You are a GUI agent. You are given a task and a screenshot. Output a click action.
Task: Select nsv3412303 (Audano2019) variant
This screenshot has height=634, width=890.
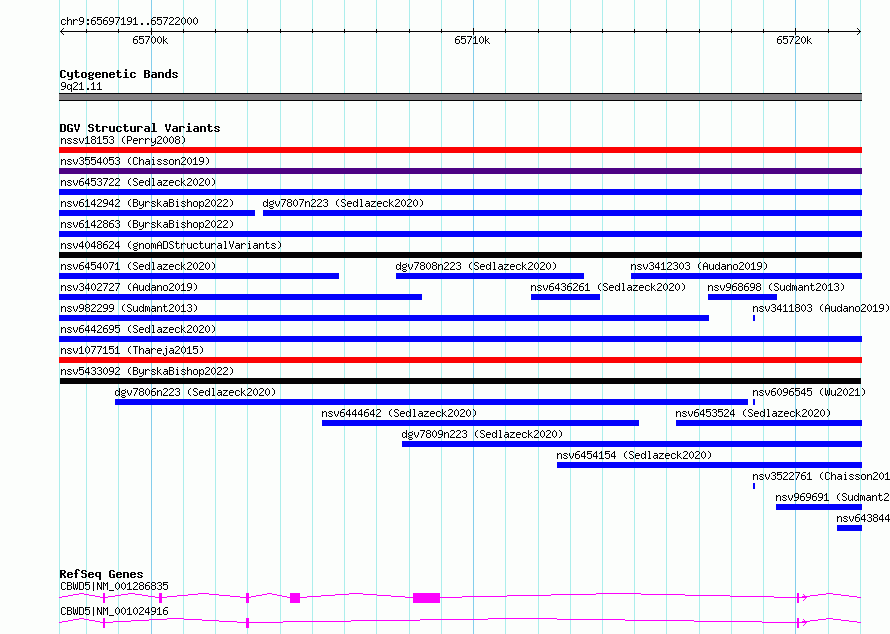coord(746,276)
